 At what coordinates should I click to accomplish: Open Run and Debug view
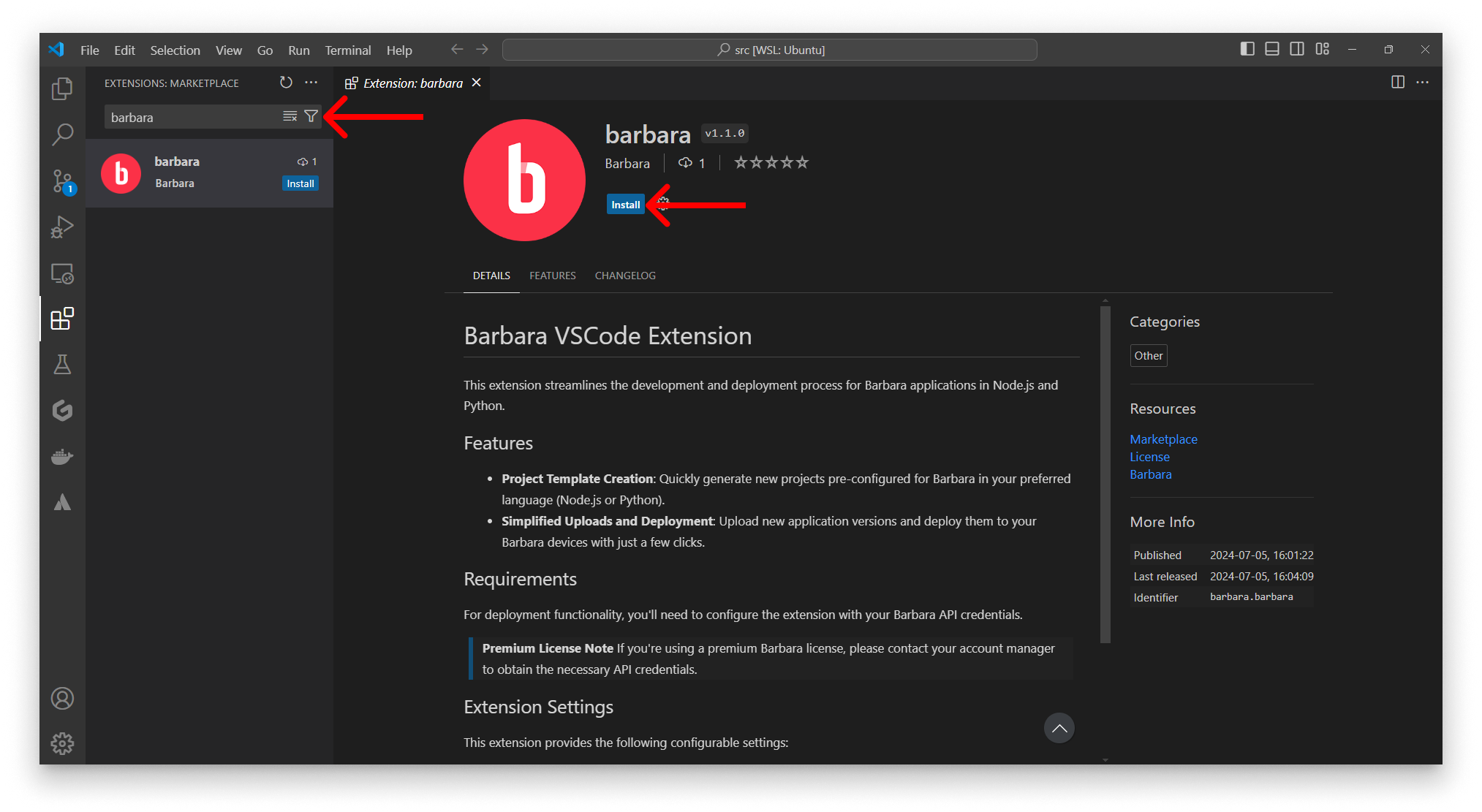(x=62, y=227)
